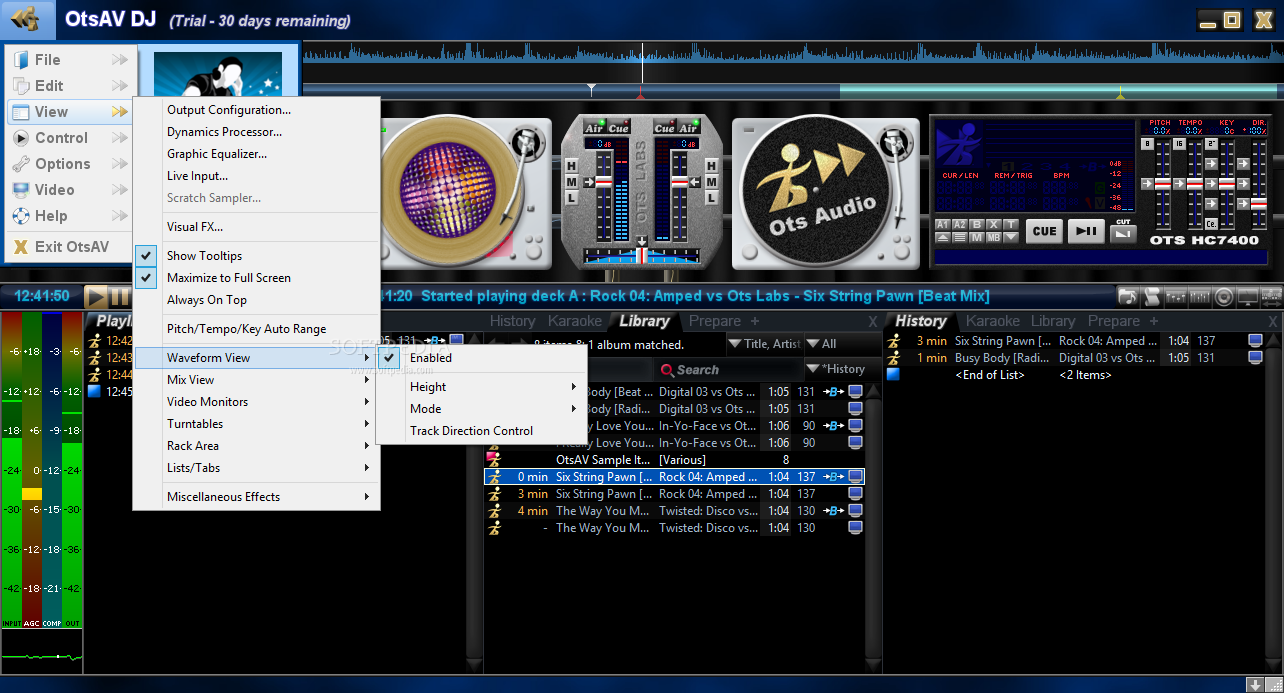Click the B button on HC7400
Image resolution: width=1284 pixels, height=693 pixels.
(x=977, y=225)
